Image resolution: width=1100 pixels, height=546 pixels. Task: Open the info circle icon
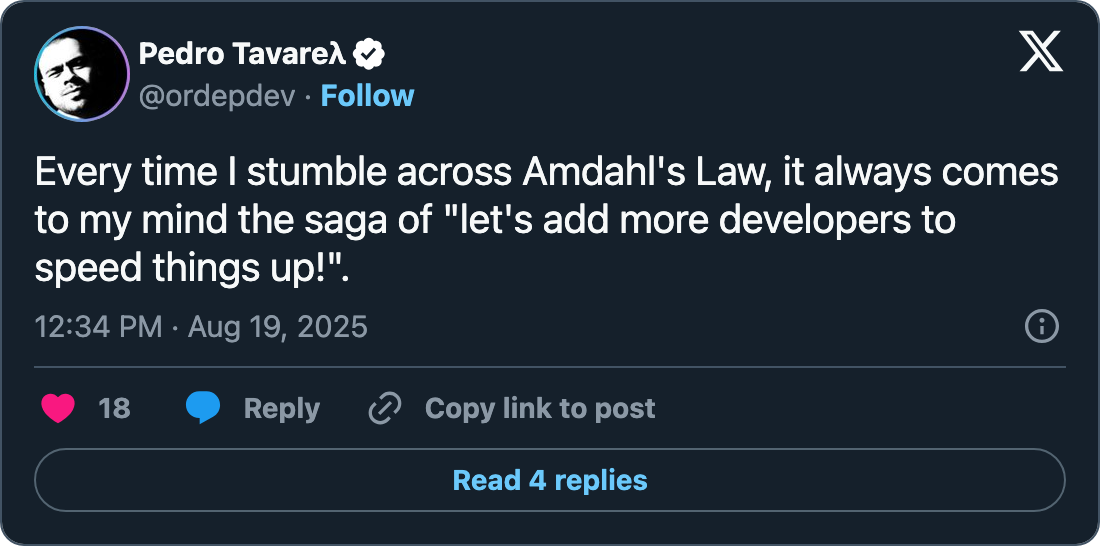tap(1042, 326)
